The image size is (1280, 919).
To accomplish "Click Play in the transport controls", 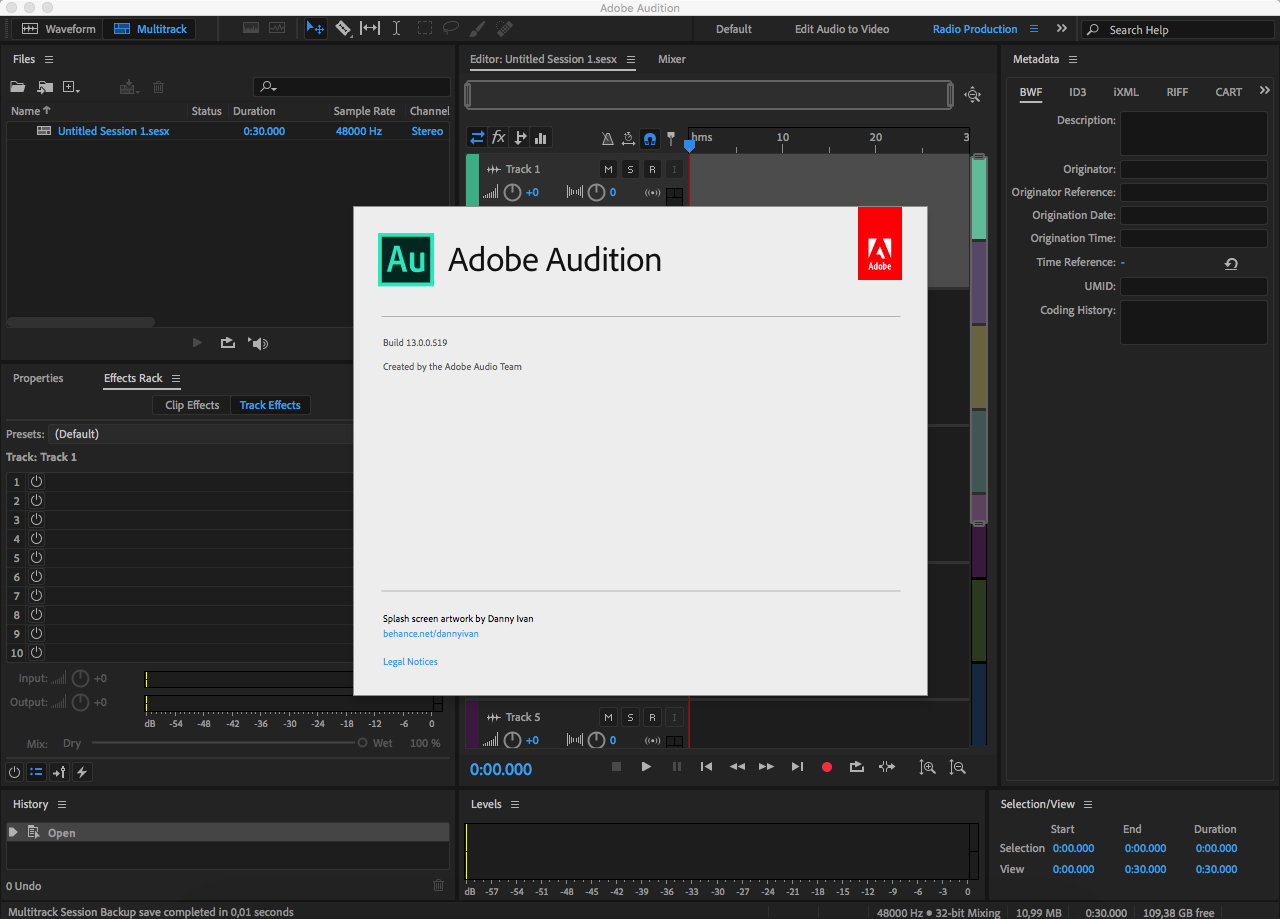I will click(646, 767).
